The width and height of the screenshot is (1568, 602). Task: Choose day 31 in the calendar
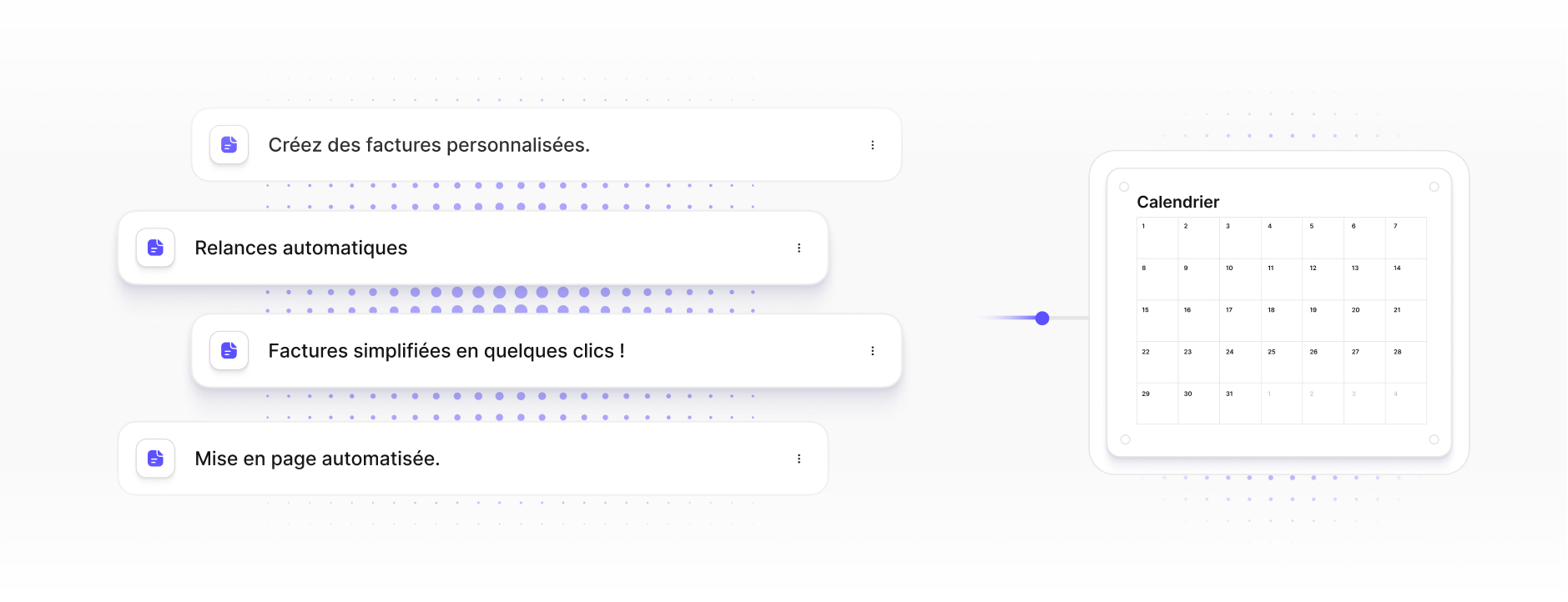click(1240, 404)
